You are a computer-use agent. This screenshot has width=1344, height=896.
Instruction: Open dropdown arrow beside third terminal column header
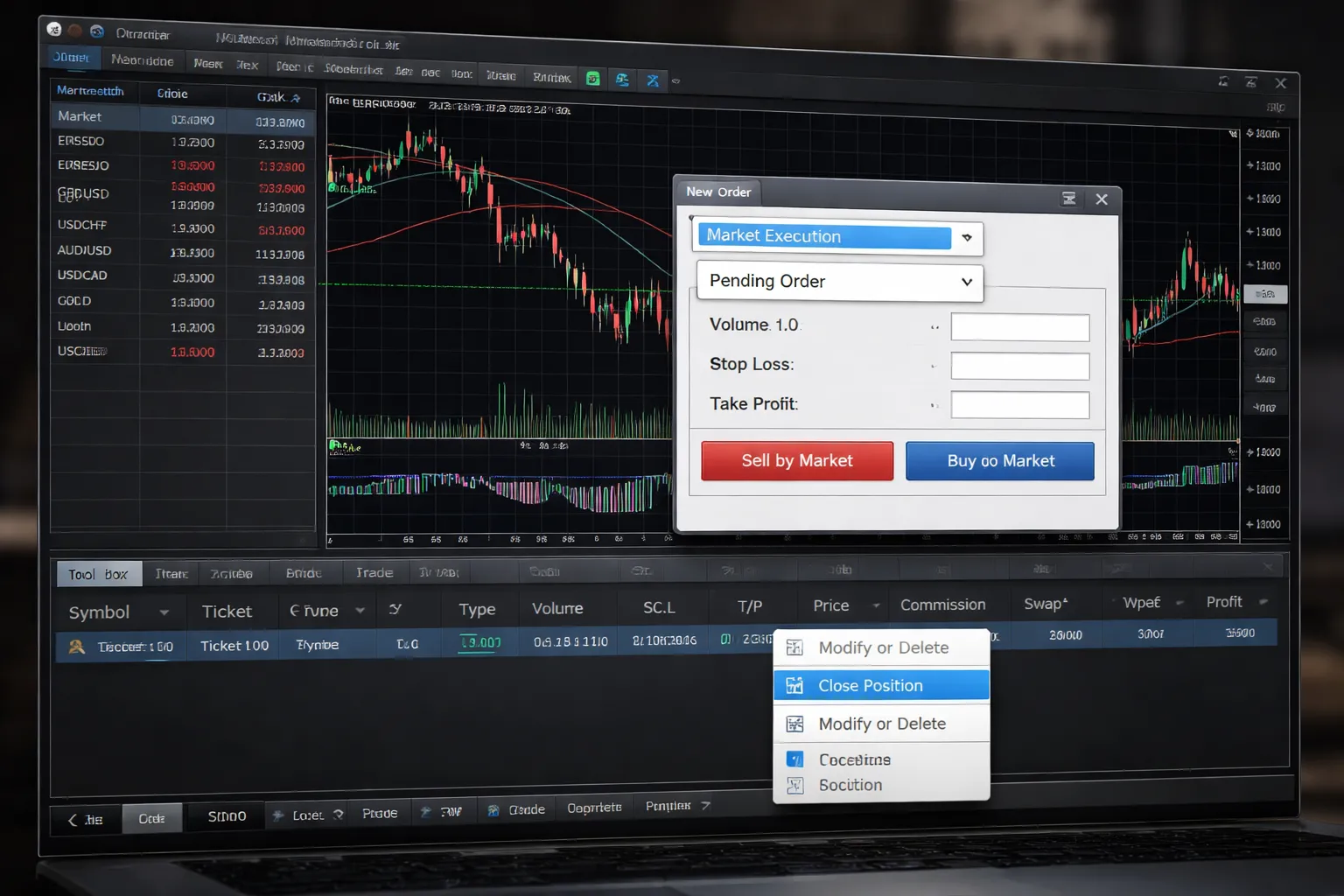click(x=360, y=610)
